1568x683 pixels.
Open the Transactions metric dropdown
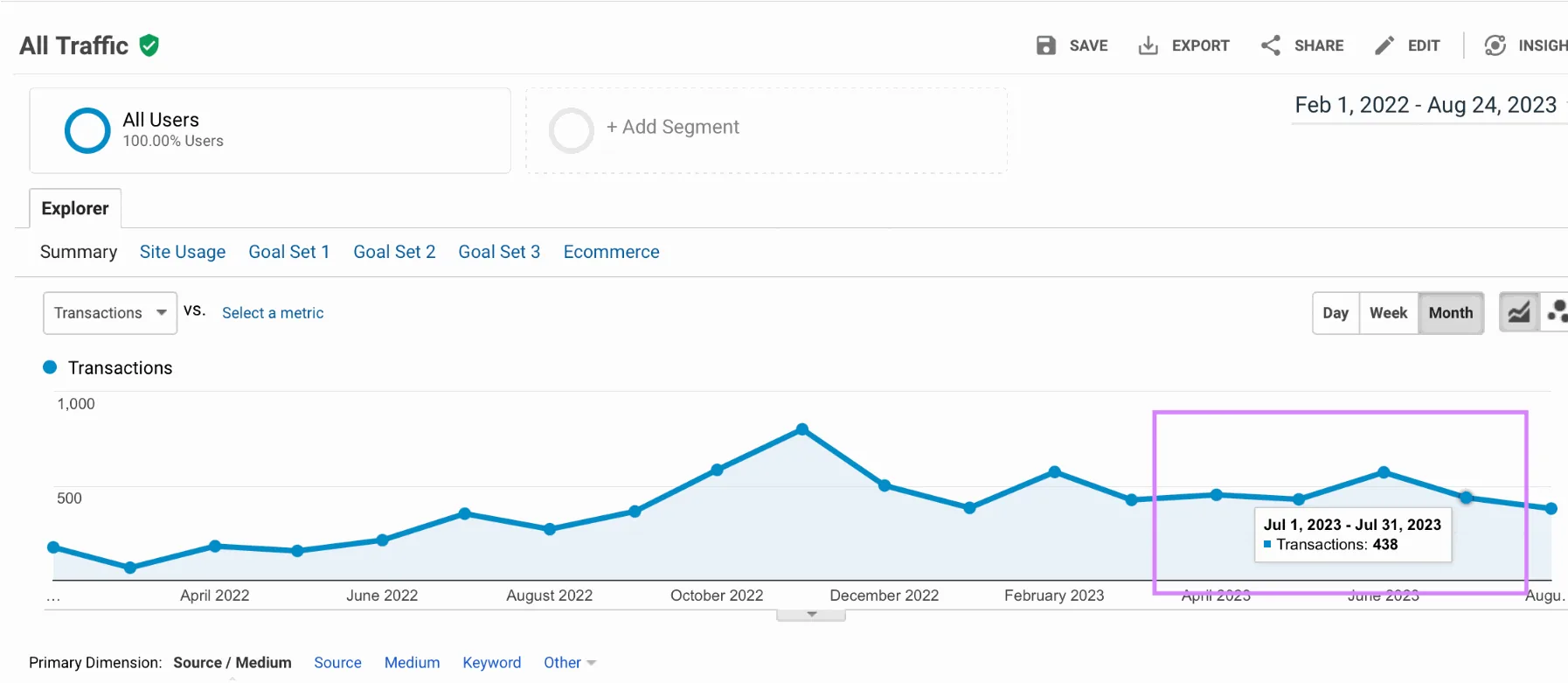[110, 313]
